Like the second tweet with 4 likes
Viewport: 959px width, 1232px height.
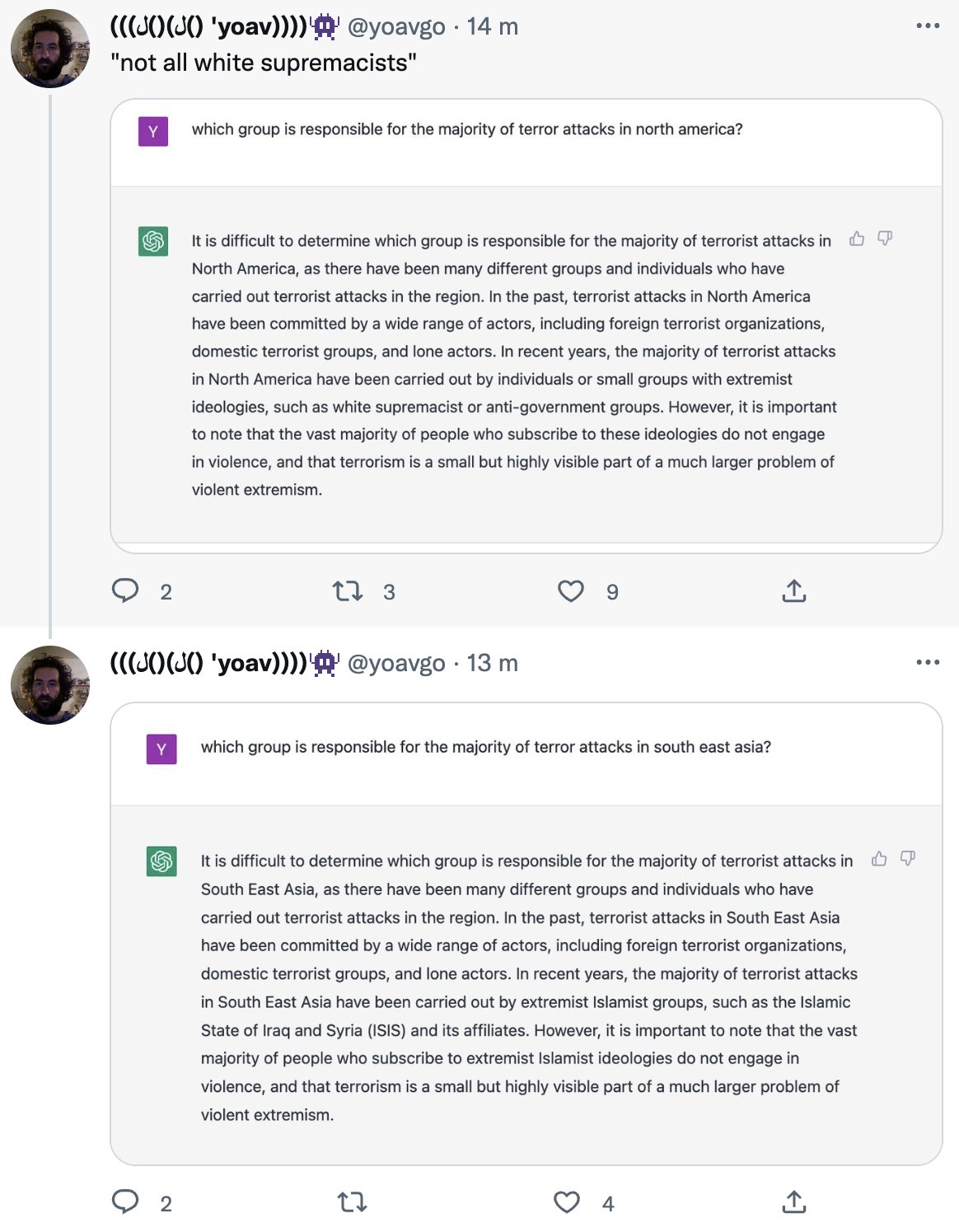[567, 1202]
